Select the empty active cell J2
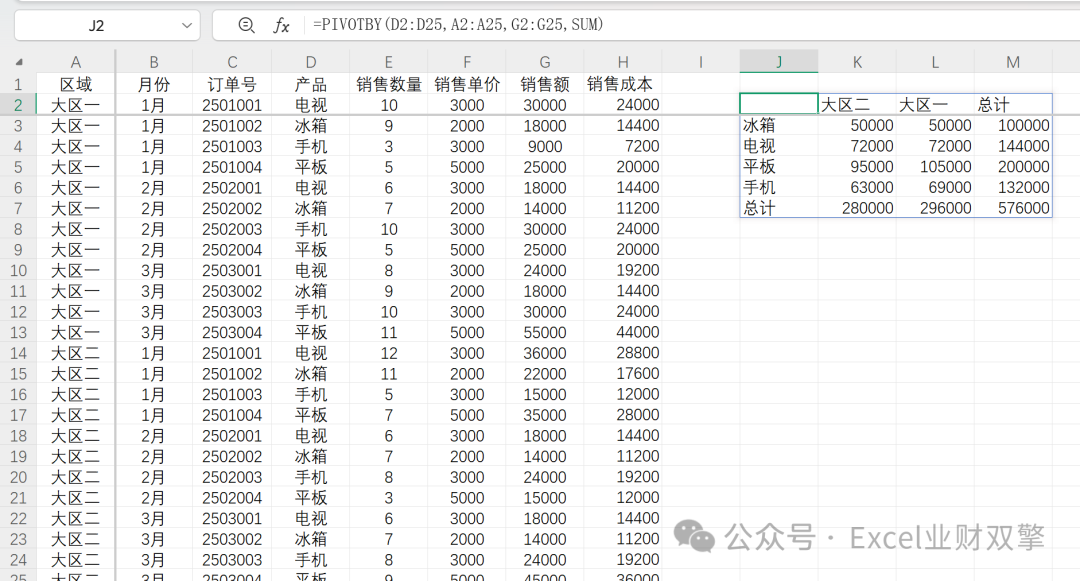This screenshot has width=1080, height=581. tap(779, 104)
